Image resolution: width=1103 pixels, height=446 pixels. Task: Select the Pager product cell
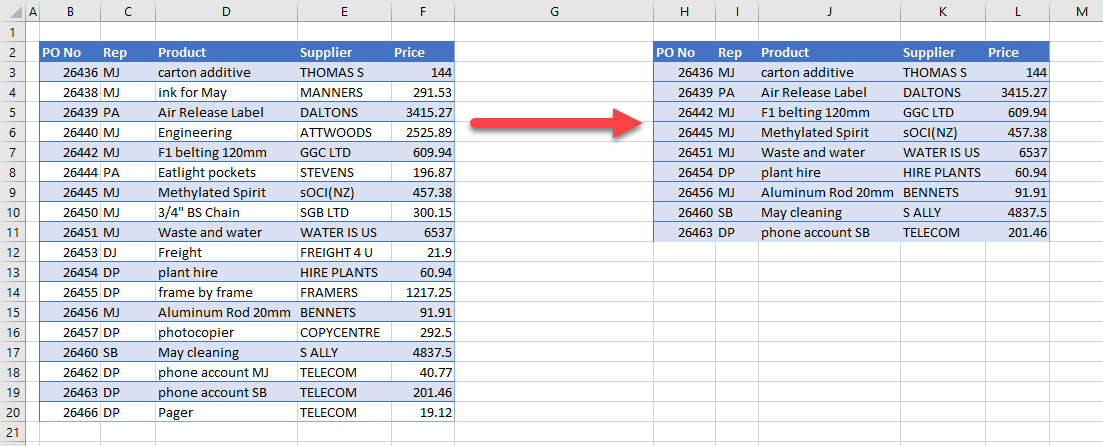click(x=225, y=412)
